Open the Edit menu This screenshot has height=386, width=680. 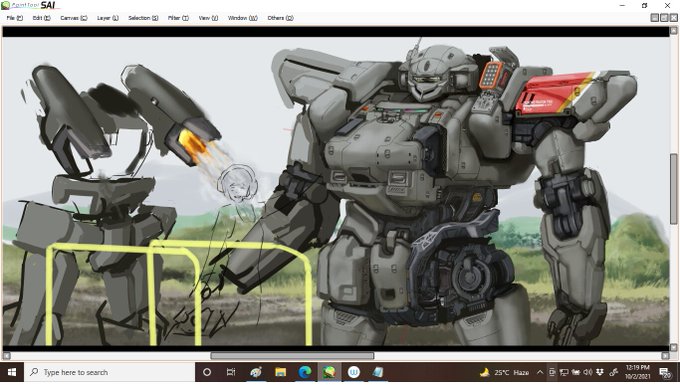pos(41,18)
